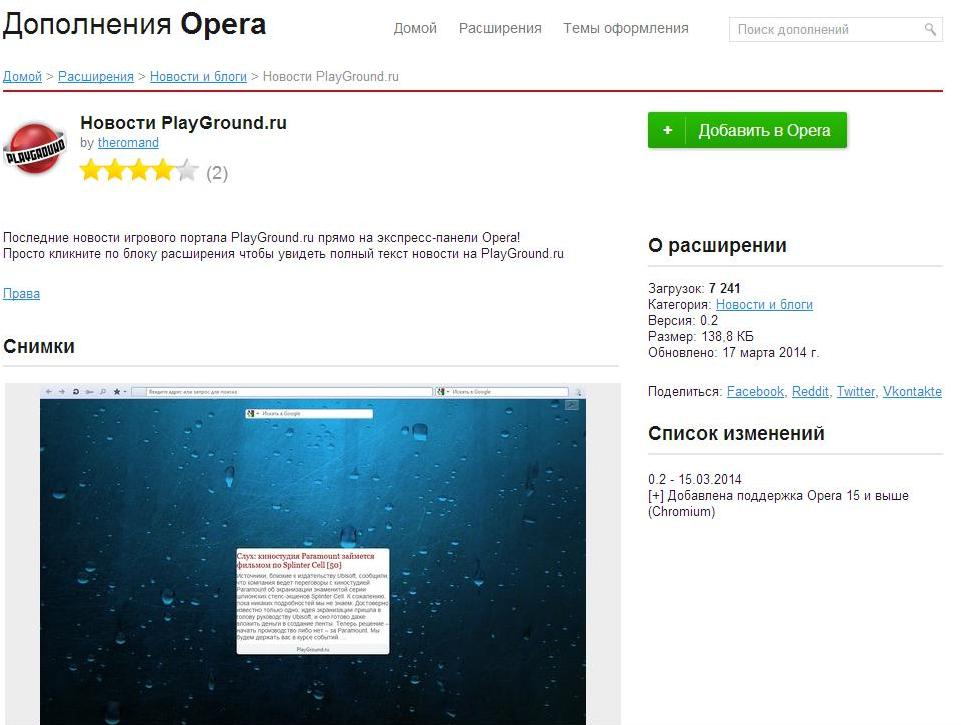The height and width of the screenshot is (725, 961).
Task: Share the extension on Vkontakte
Action: [912, 392]
